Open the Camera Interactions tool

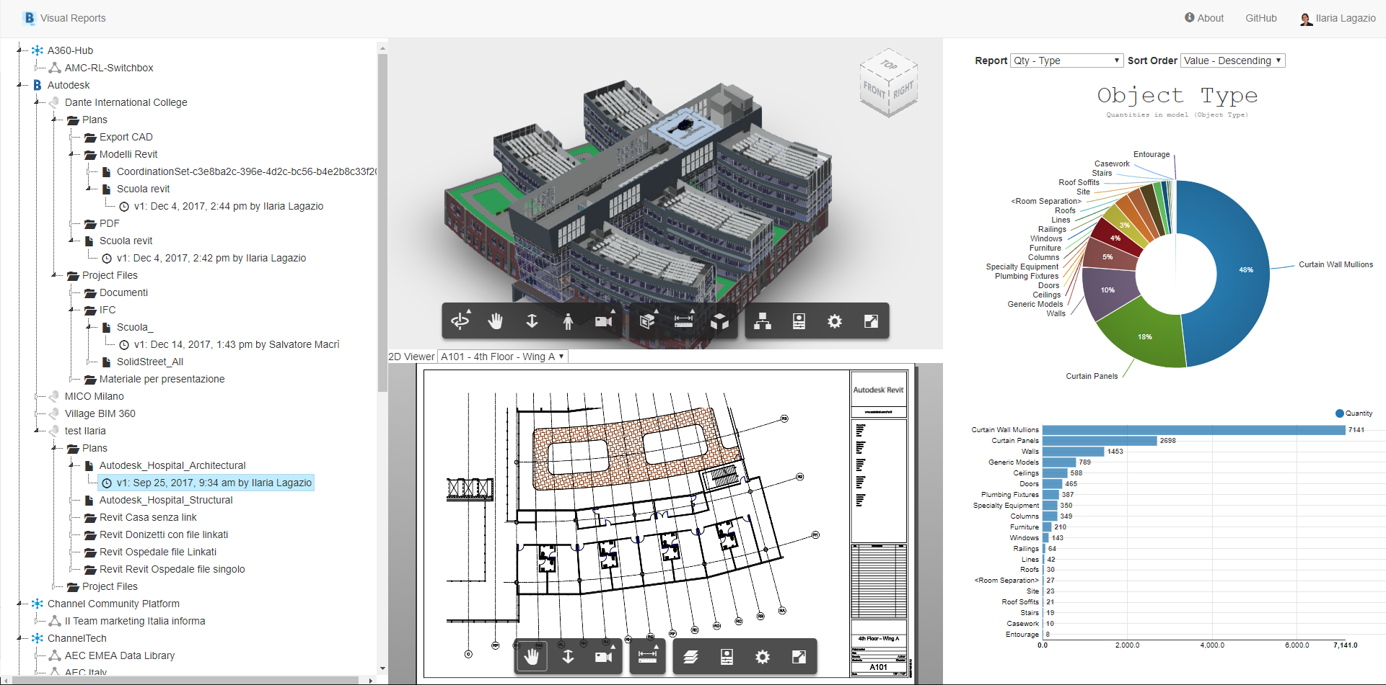(604, 320)
